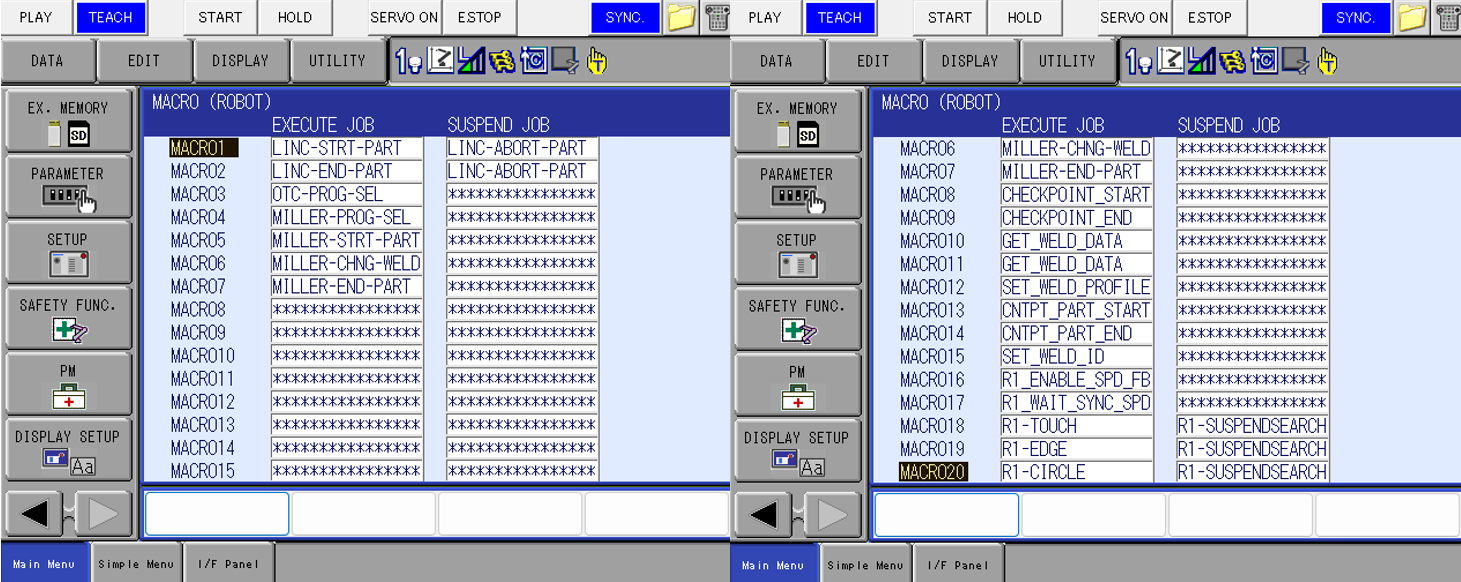Open the SETUP menu on the right screen
This screenshot has height=582, width=1461.
pos(797,252)
